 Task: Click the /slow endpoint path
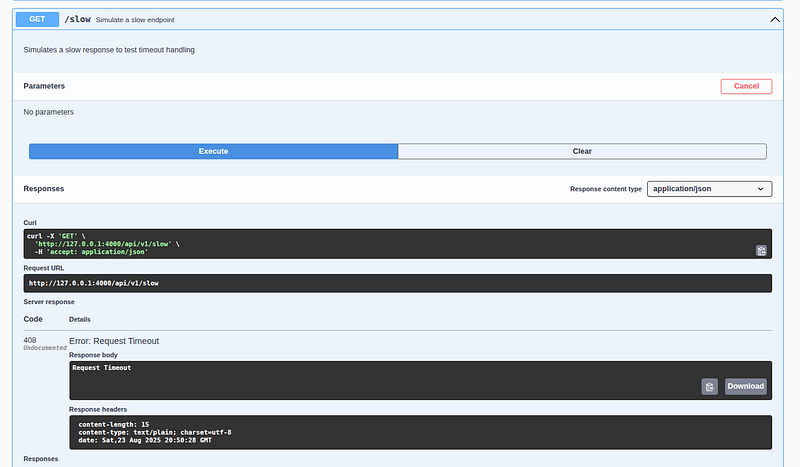78,19
